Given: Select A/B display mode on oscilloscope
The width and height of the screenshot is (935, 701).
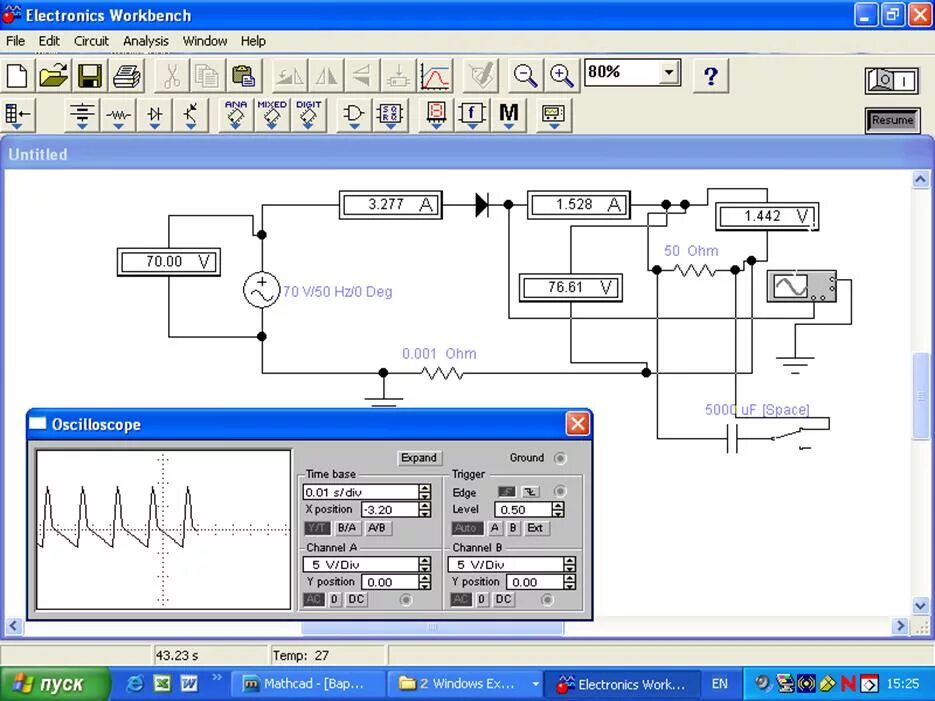Looking at the screenshot, I should 377,528.
